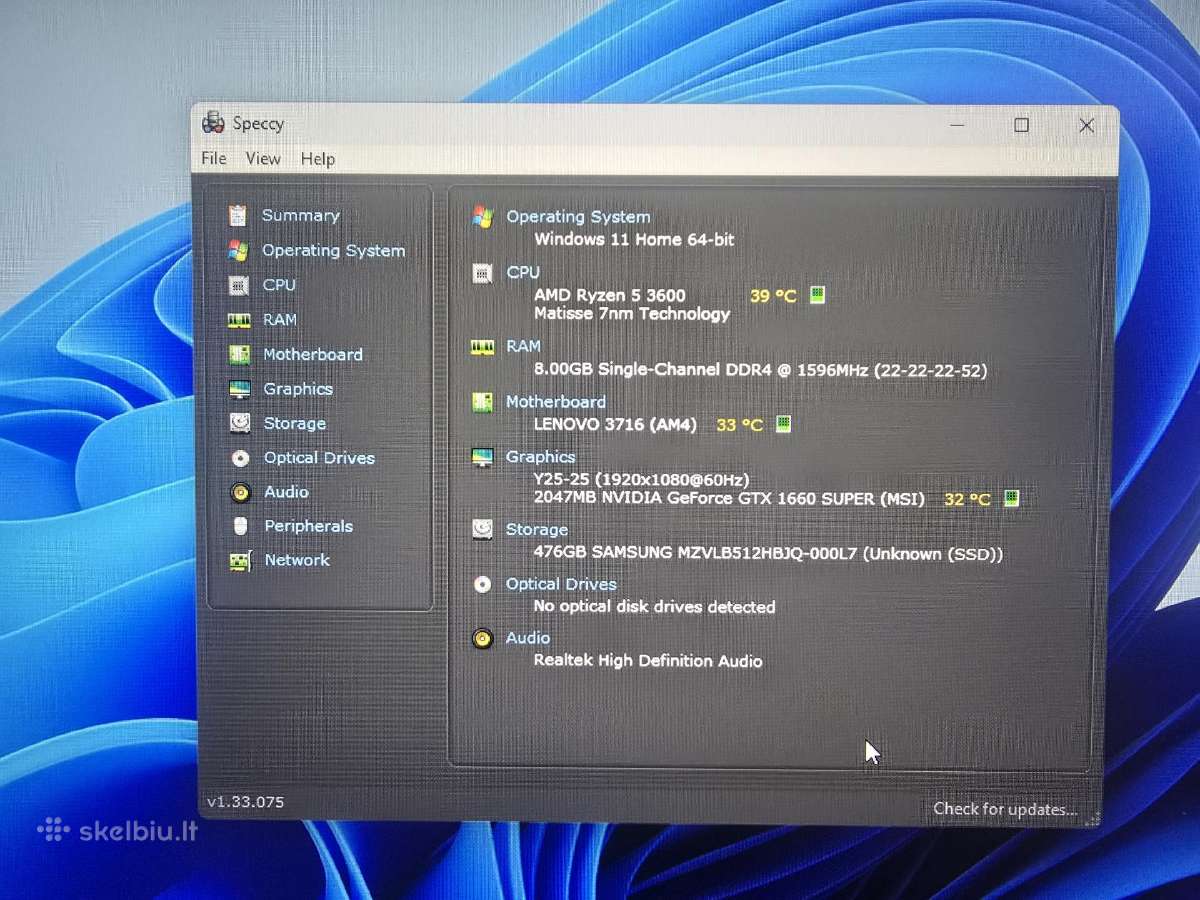Open the View menu
1200x900 pixels.
tap(263, 158)
